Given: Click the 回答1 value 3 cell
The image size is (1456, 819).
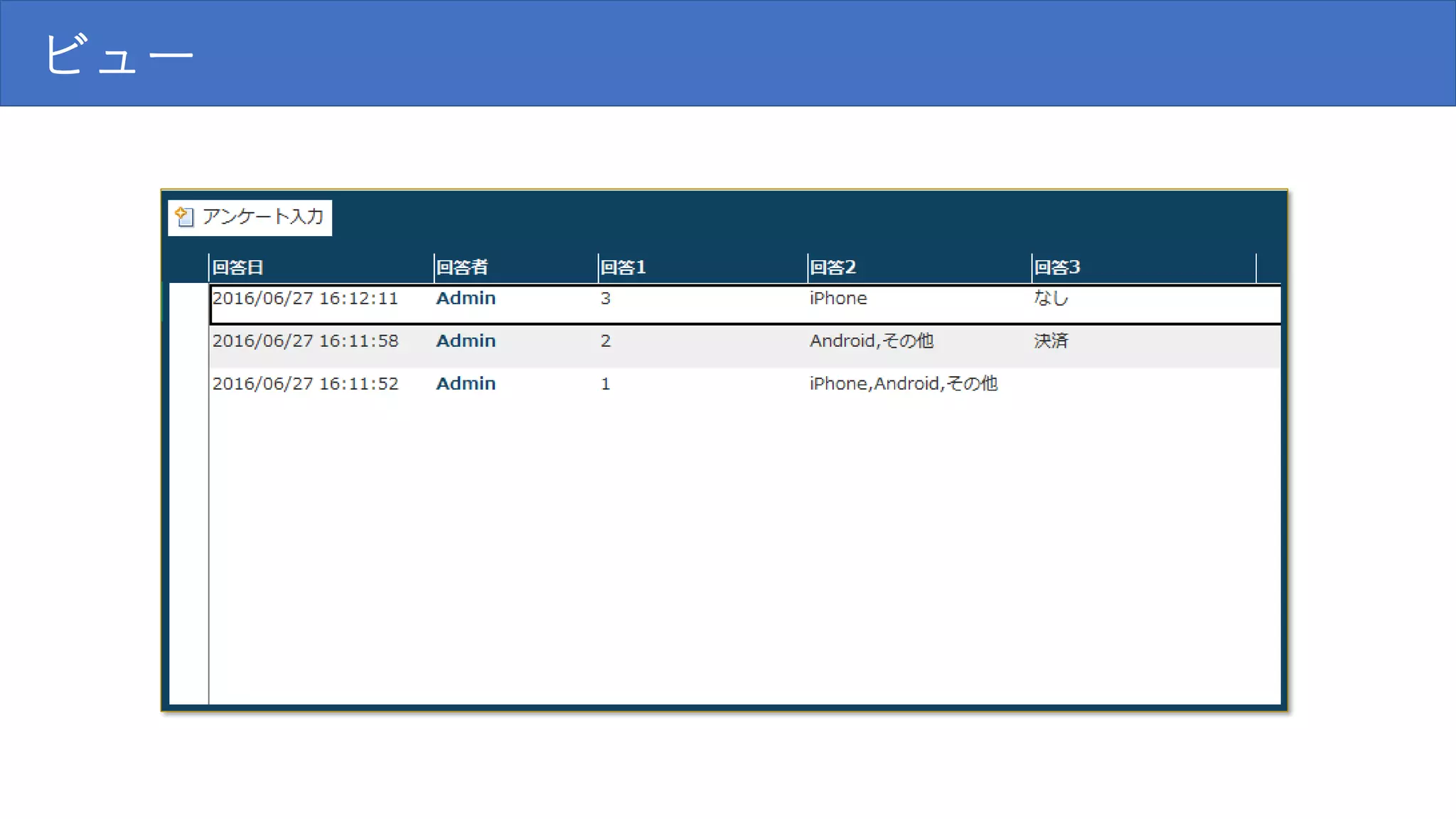Looking at the screenshot, I should click(x=606, y=299).
